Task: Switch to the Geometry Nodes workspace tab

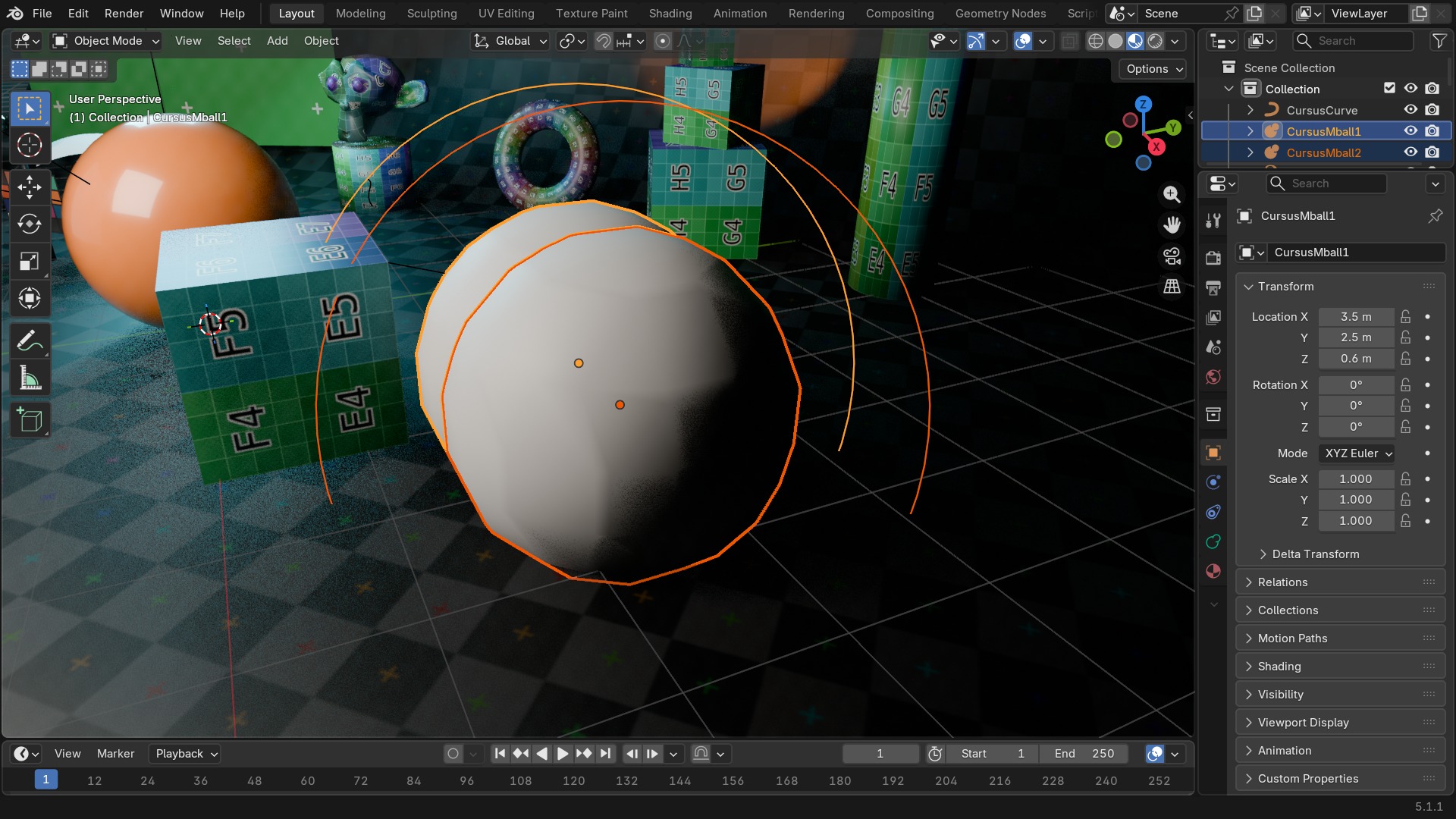Action: (x=1000, y=14)
